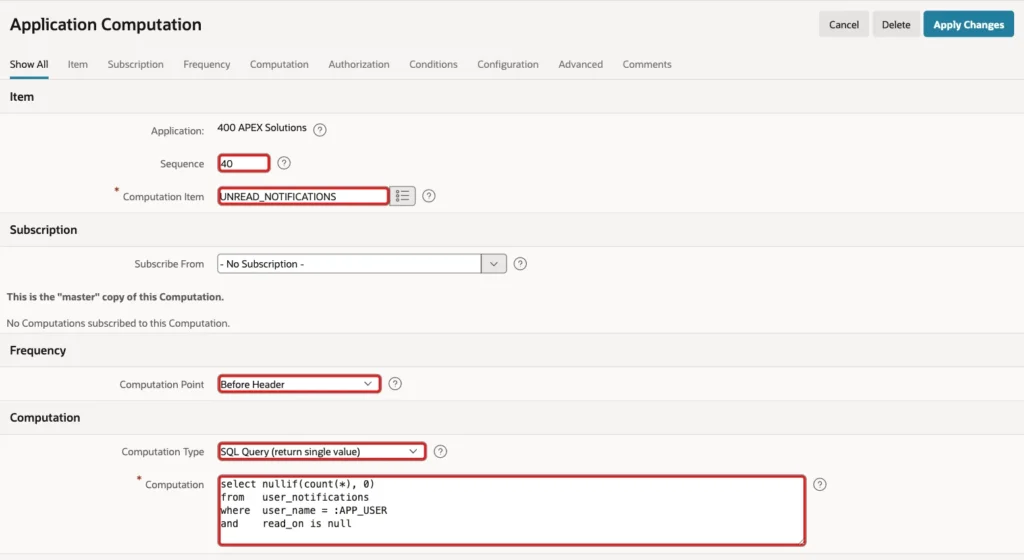Click the "No Computations subscribed" text
Screen dimensions: 1024x560
pos(118,323)
